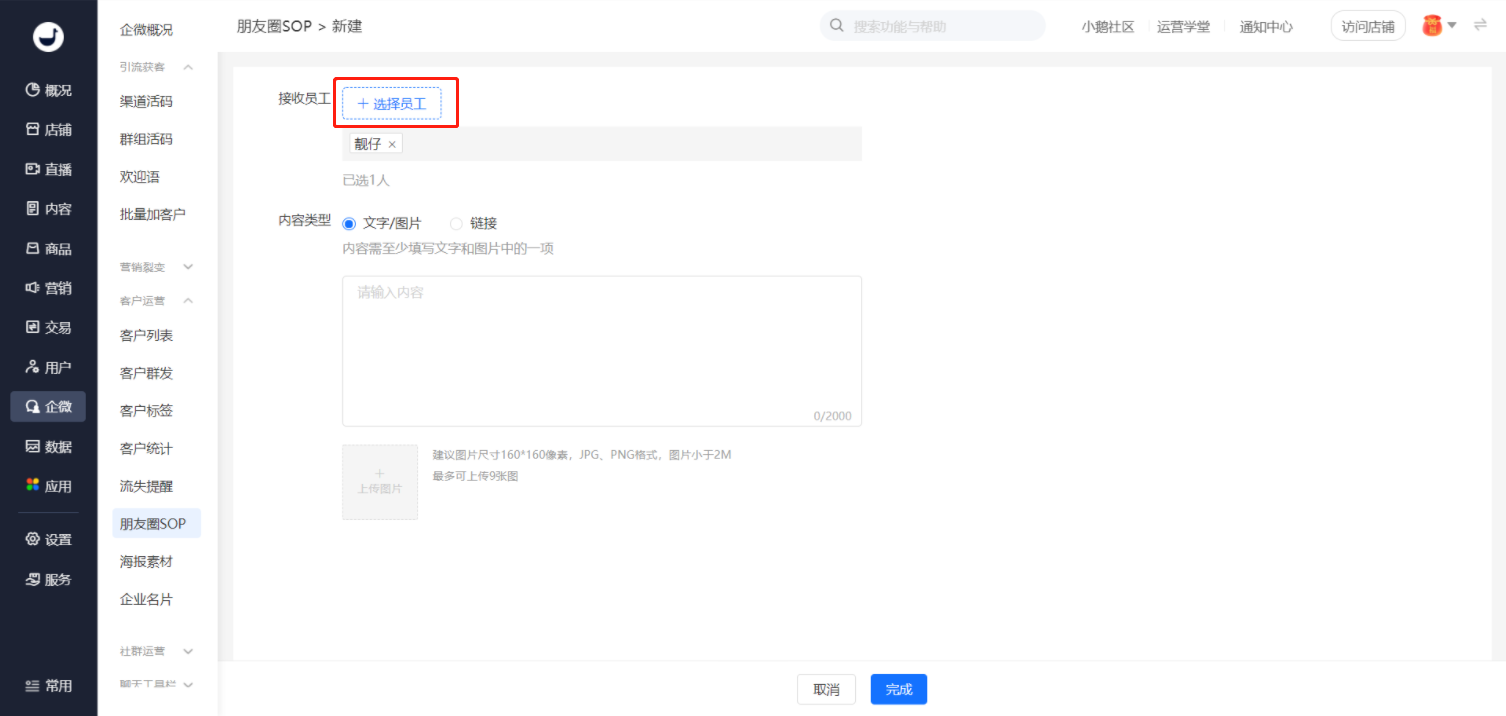Click the app logo icon
This screenshot has height=716, width=1506.
pos(48,36)
